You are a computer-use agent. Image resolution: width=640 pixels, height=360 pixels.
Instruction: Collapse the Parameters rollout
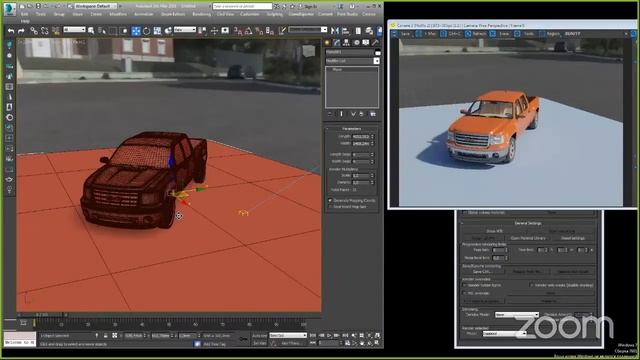pyautogui.click(x=352, y=129)
